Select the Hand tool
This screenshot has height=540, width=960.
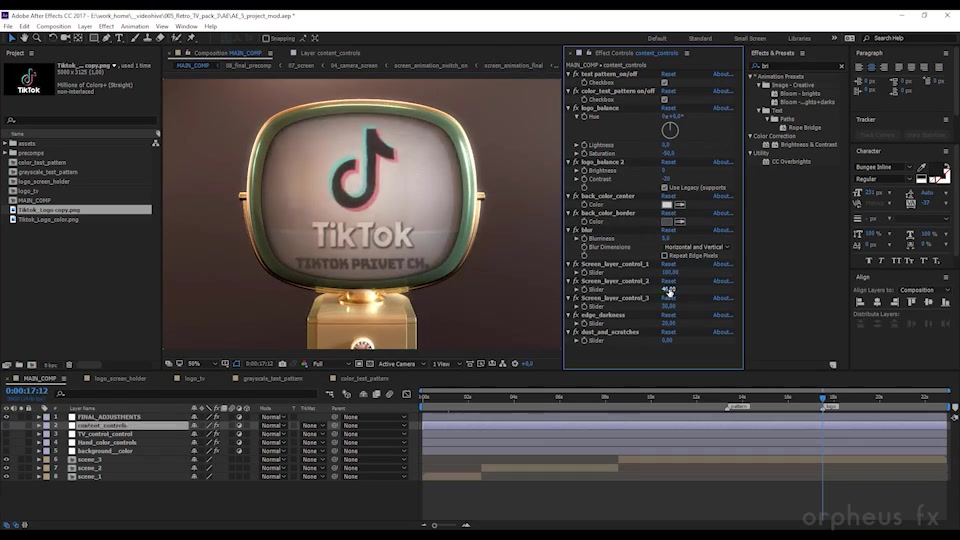point(24,38)
